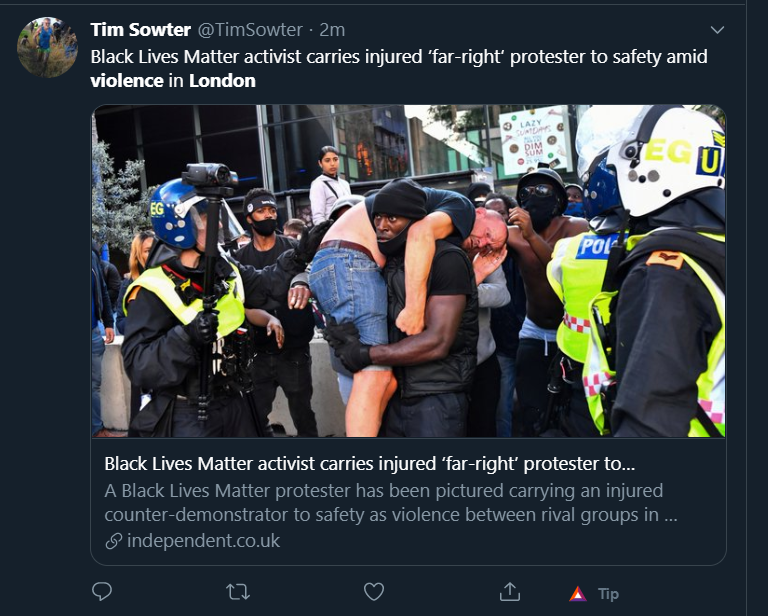
Task: Click the @TimSowter handle
Action: pos(250,30)
